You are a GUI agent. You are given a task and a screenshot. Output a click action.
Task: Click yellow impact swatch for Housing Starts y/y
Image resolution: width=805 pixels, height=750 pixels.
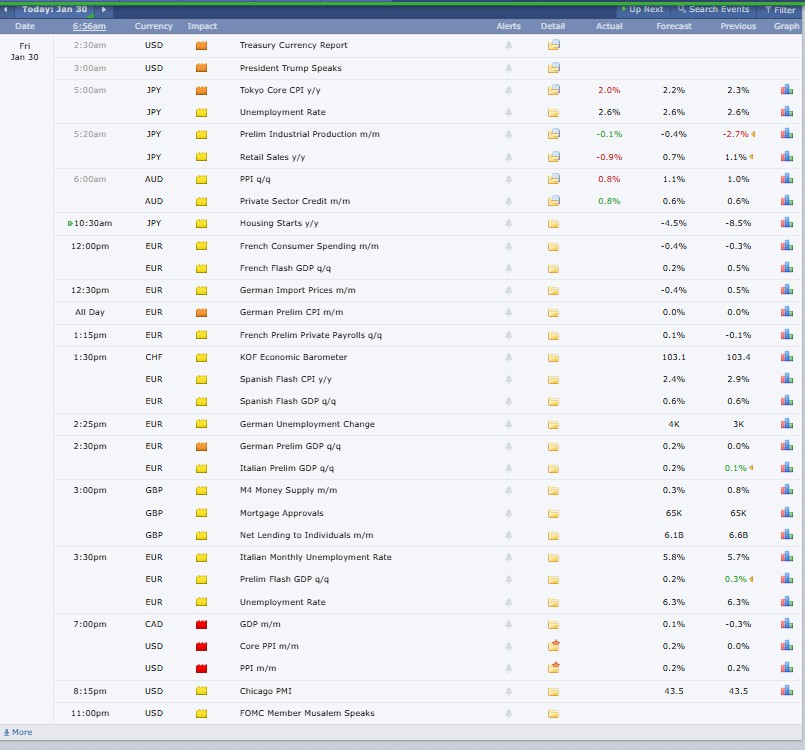click(201, 224)
